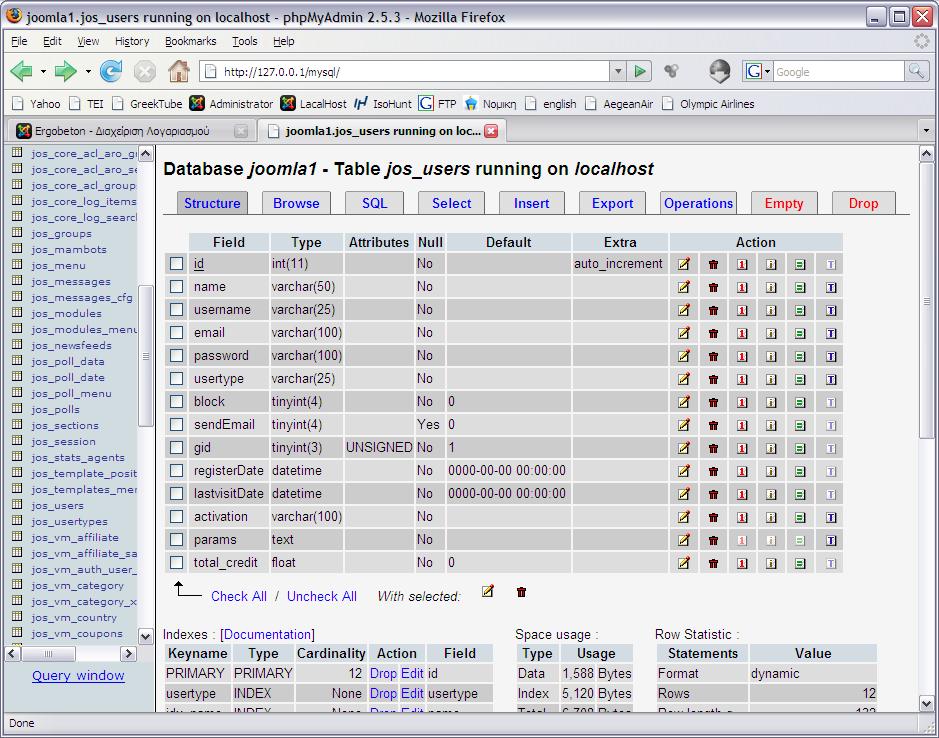
Task: Tick the block field checkbox
Action: tap(176, 401)
